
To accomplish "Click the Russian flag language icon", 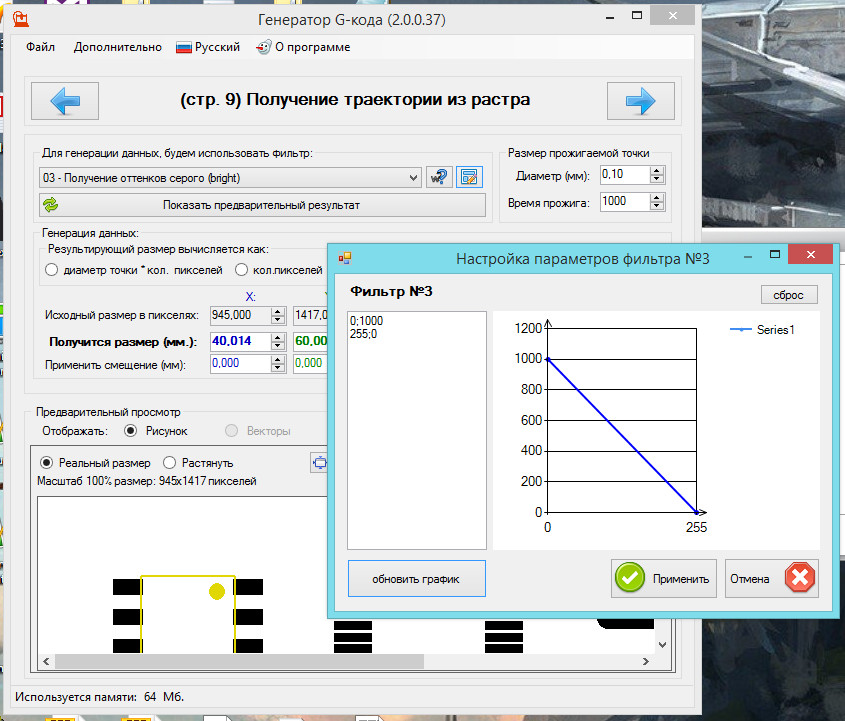I will click(x=184, y=47).
